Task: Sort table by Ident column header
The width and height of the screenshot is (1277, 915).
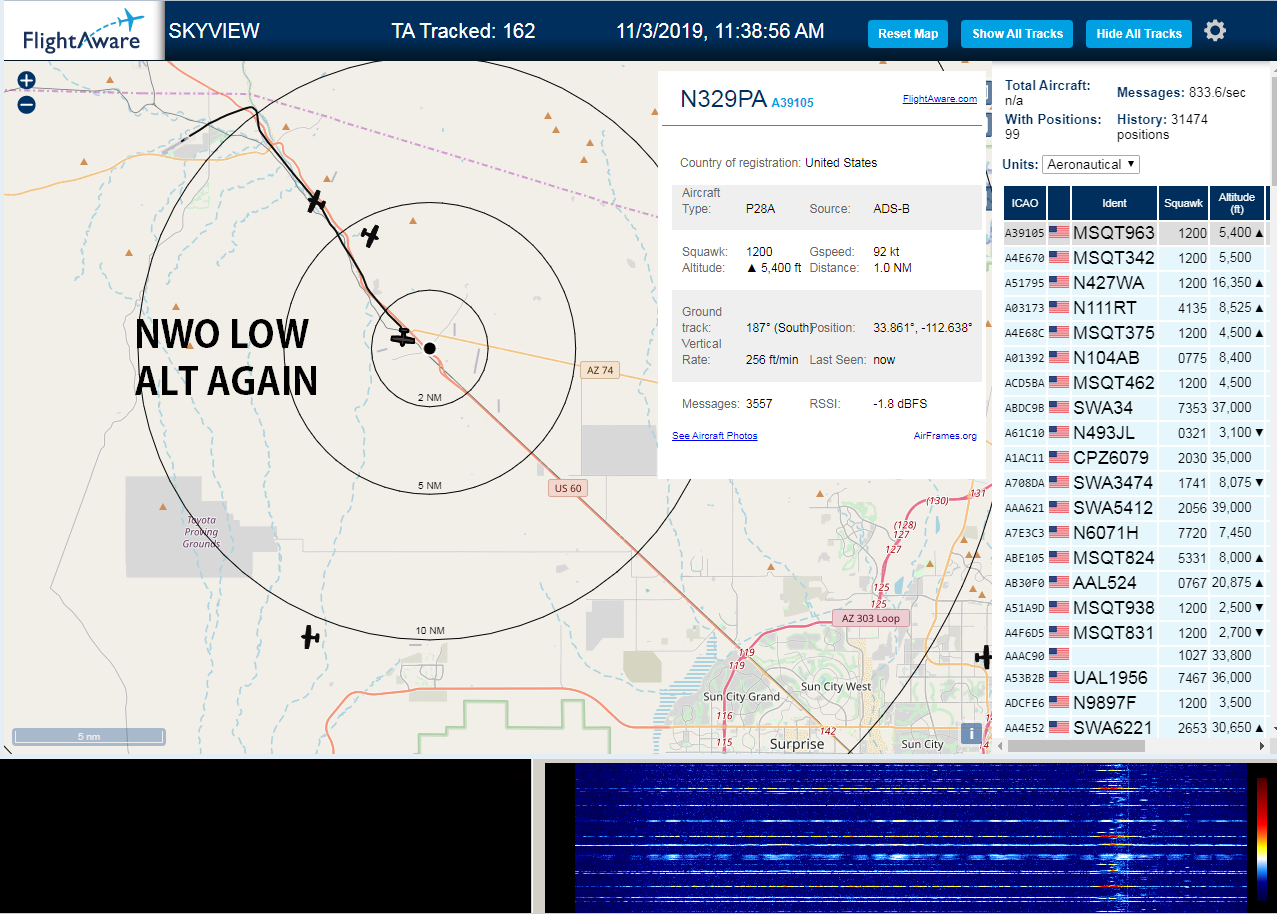Action: (x=1114, y=203)
